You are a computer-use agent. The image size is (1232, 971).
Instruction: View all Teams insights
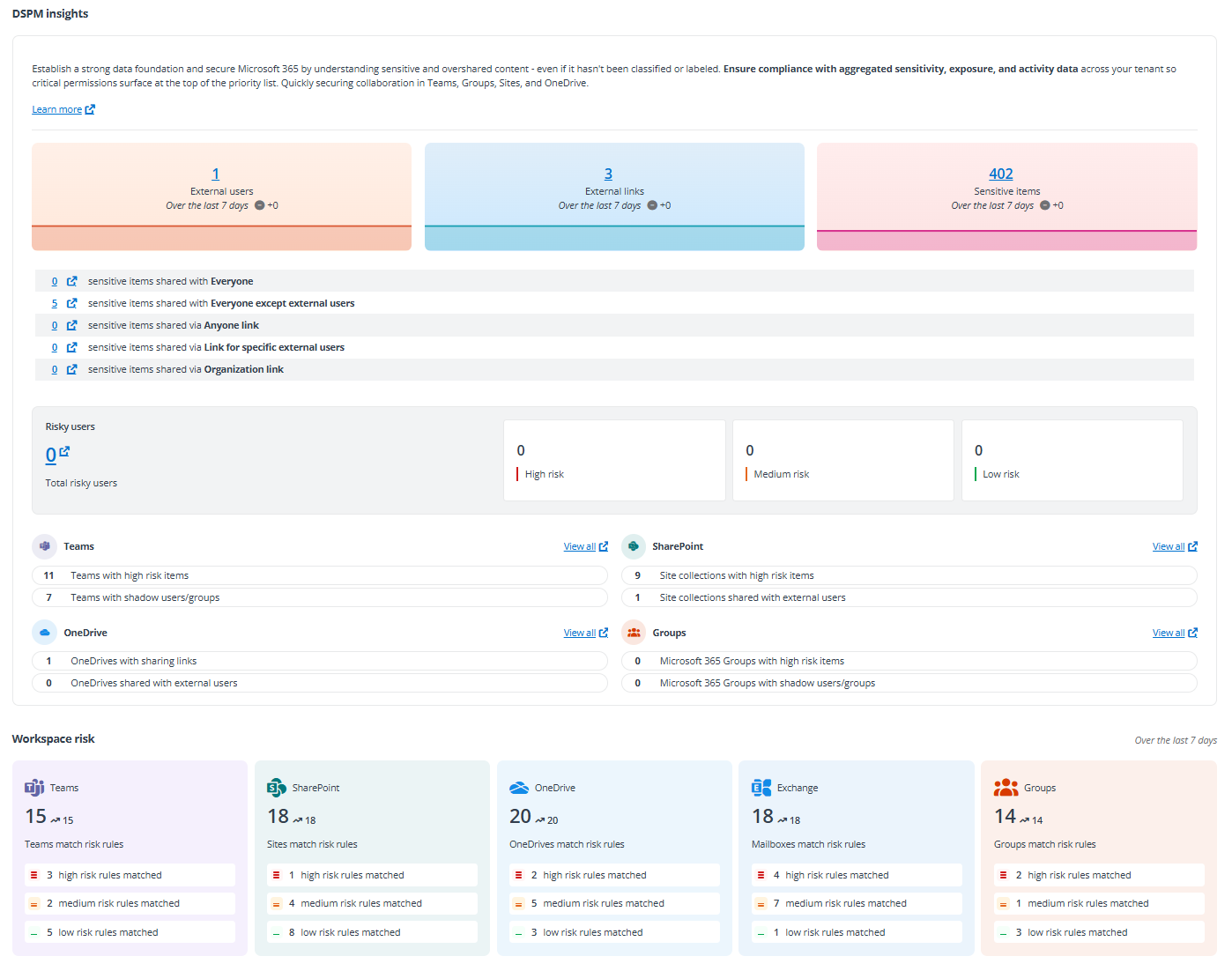pos(585,546)
